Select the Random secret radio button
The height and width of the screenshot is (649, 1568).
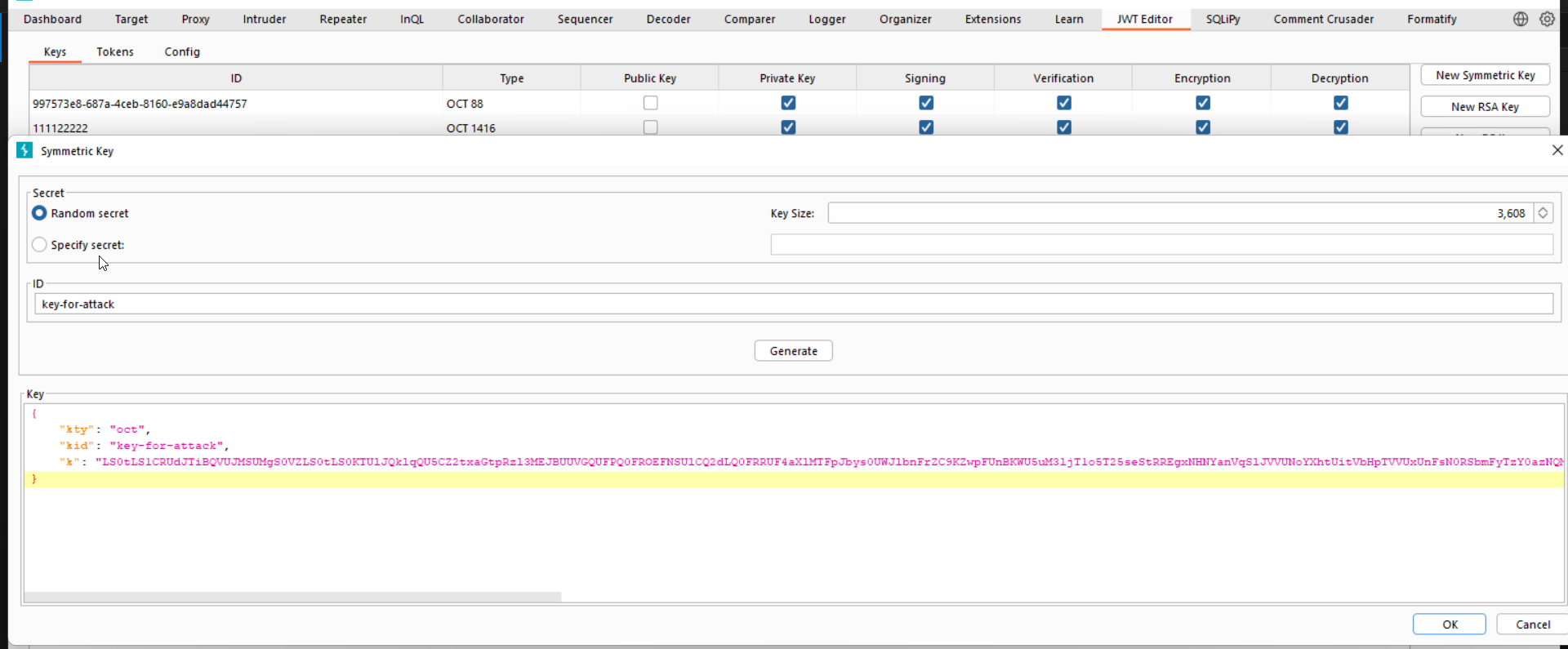pyautogui.click(x=39, y=213)
